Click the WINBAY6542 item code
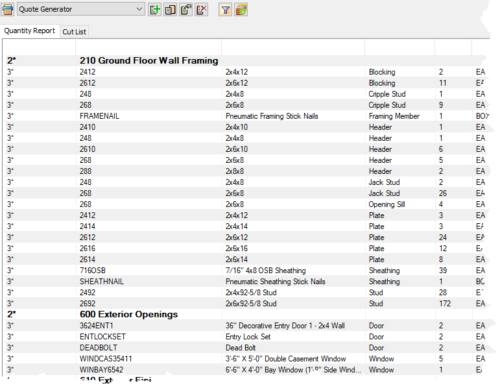 [101, 369]
